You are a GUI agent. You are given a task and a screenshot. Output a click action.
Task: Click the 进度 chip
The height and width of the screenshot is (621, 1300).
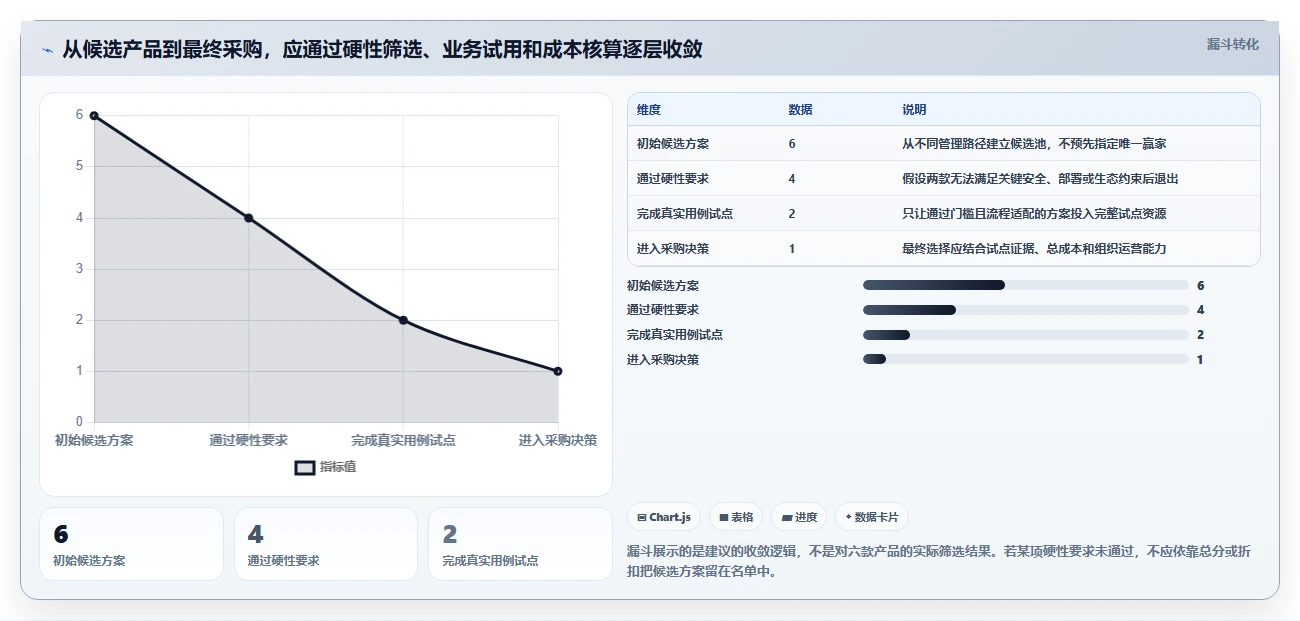(x=799, y=517)
